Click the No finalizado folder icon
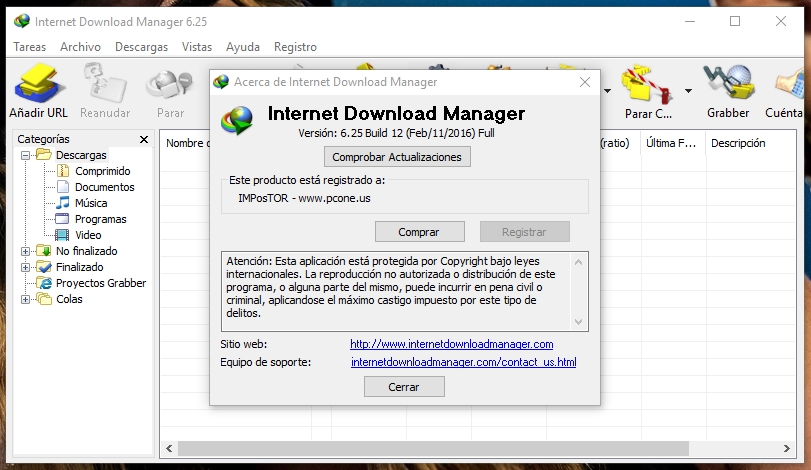This screenshot has width=811, height=470. 44,251
